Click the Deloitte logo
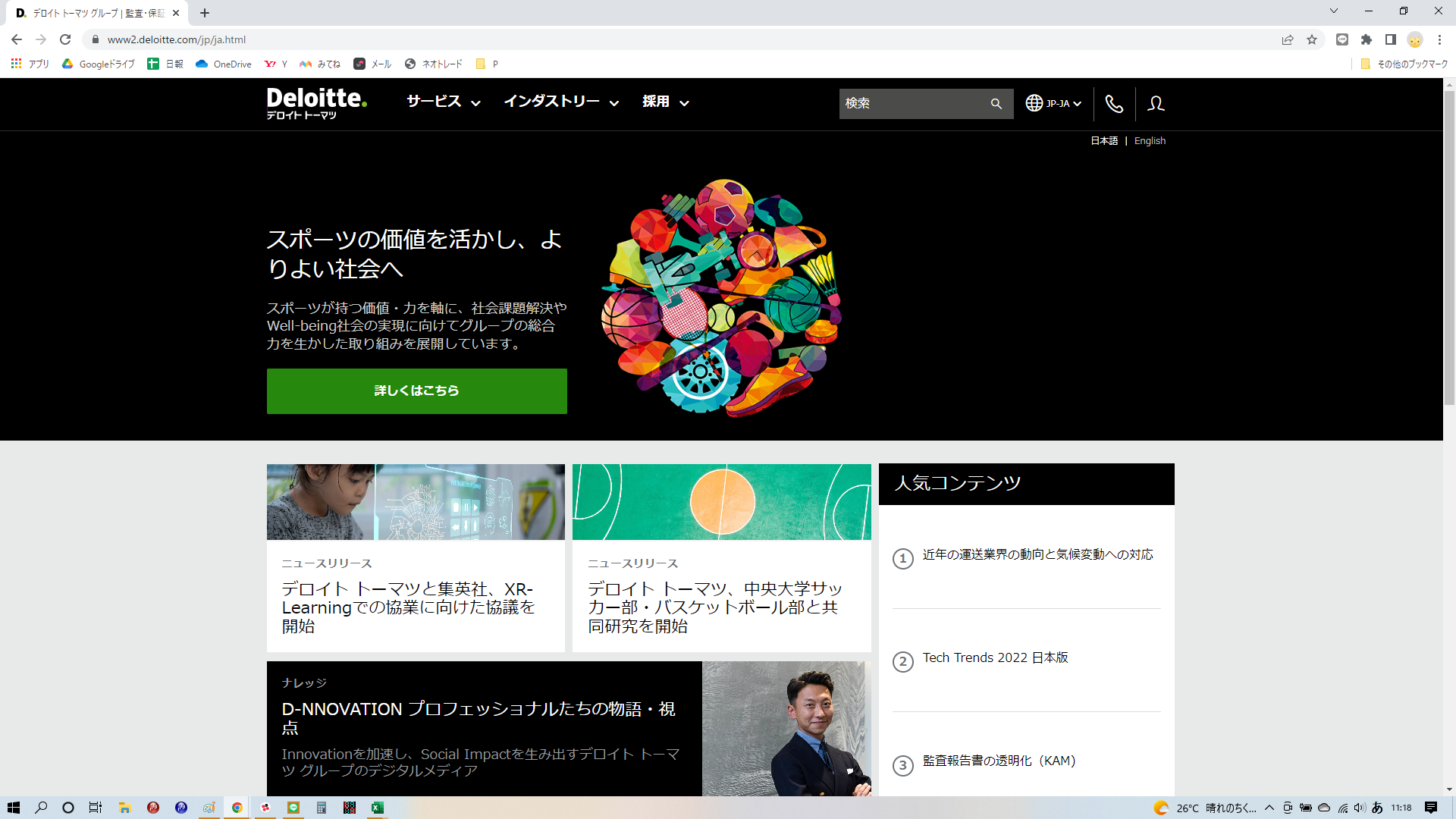 pos(316,102)
